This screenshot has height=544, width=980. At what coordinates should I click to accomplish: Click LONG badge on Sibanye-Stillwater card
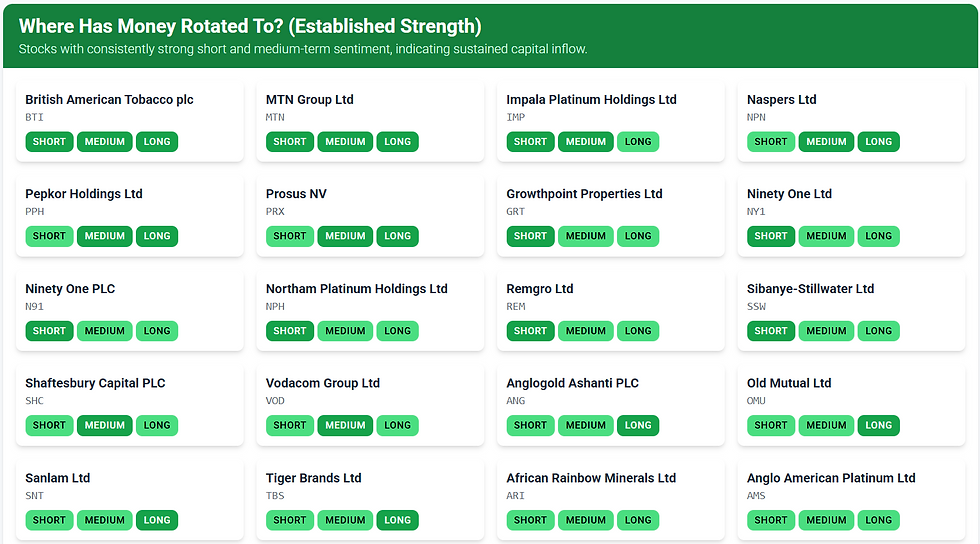coord(879,331)
